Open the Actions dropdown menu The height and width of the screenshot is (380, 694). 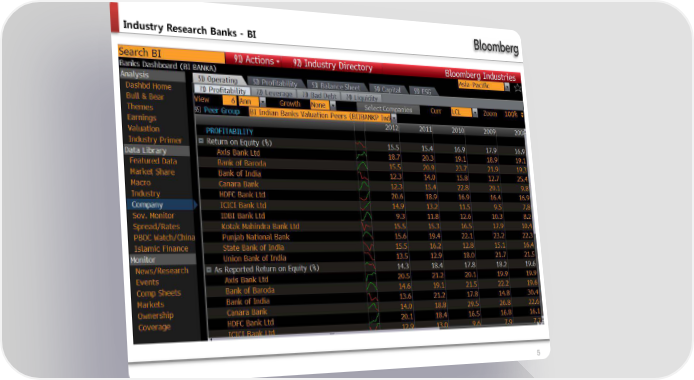[256, 60]
